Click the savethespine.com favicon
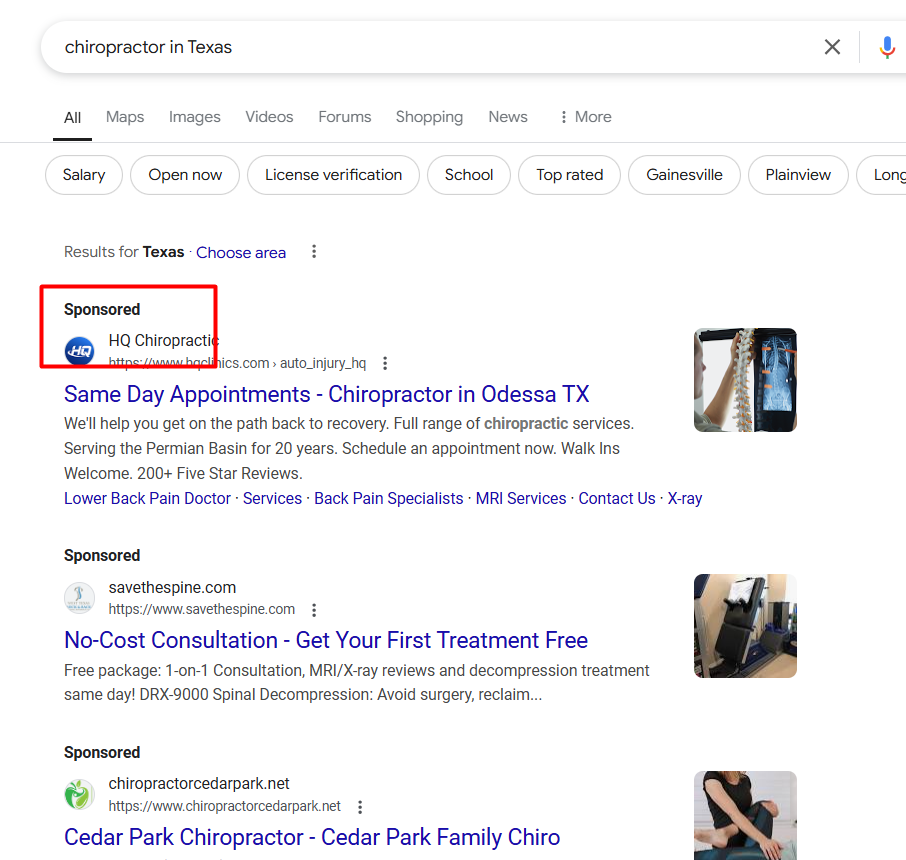906x860 pixels. point(79,598)
